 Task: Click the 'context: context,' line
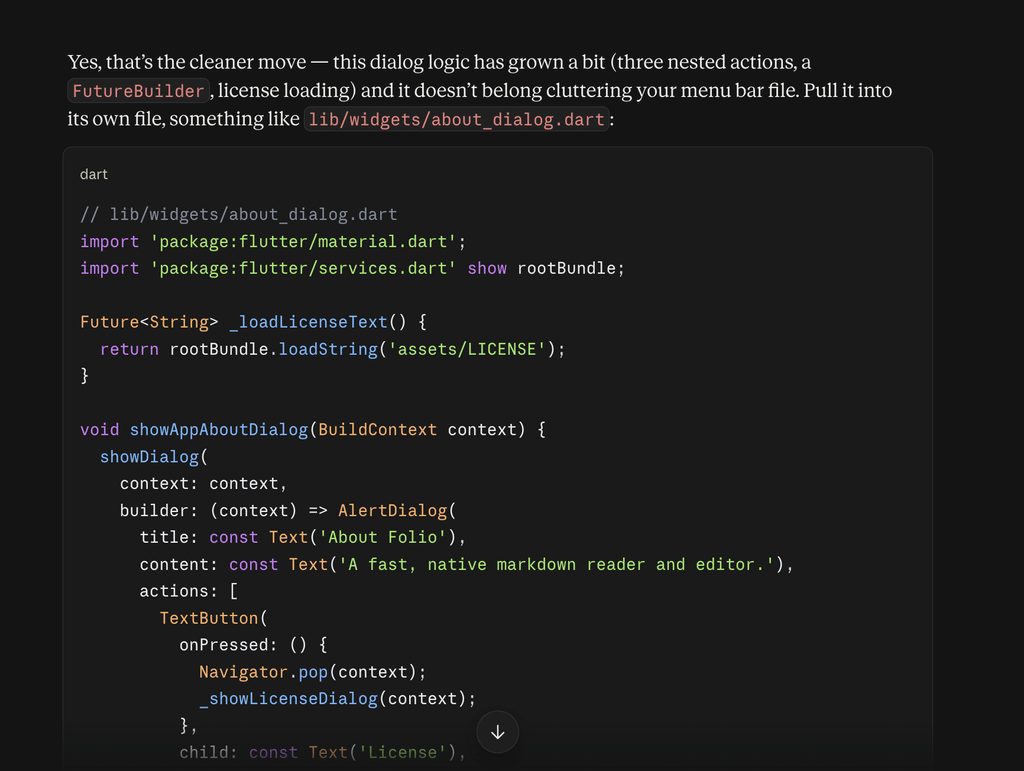coord(204,484)
